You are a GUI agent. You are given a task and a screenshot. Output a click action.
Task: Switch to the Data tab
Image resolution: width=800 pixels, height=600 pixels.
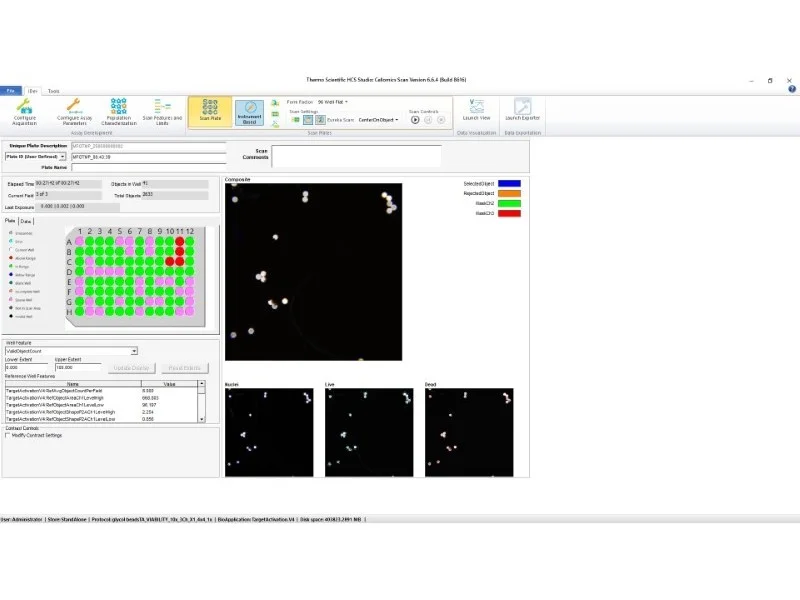click(26, 221)
